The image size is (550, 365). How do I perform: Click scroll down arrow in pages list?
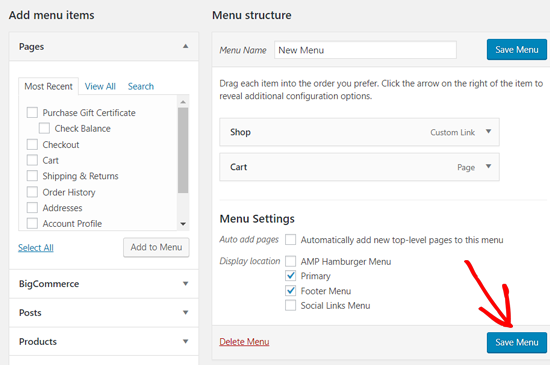pyautogui.click(x=183, y=224)
